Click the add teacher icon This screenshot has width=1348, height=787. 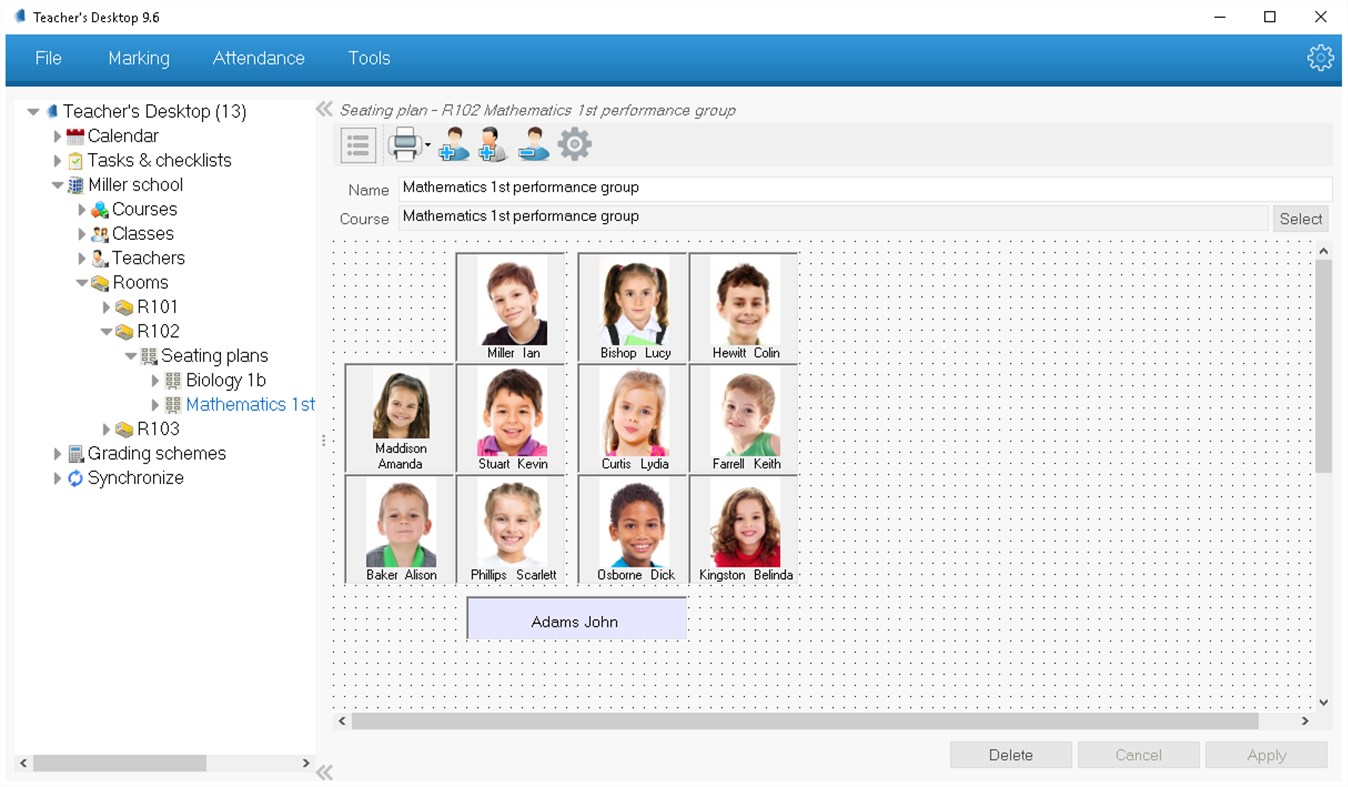492,145
